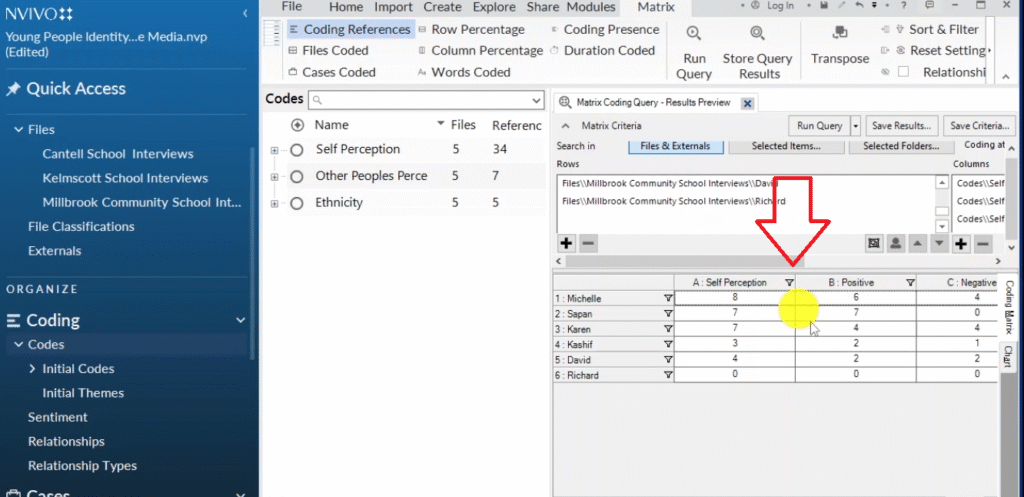The image size is (1024, 497).
Task: Collapse the Files group in Quick Access
Action: pos(18,130)
